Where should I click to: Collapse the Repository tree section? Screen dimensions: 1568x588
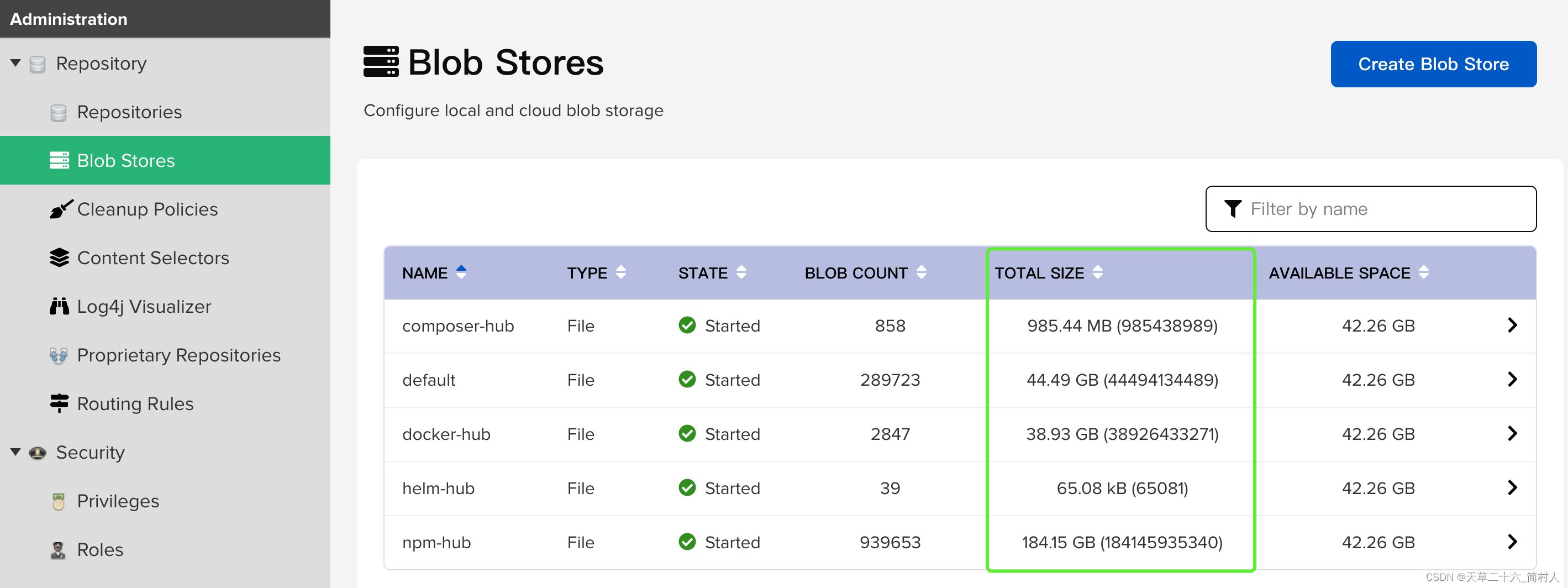point(16,64)
